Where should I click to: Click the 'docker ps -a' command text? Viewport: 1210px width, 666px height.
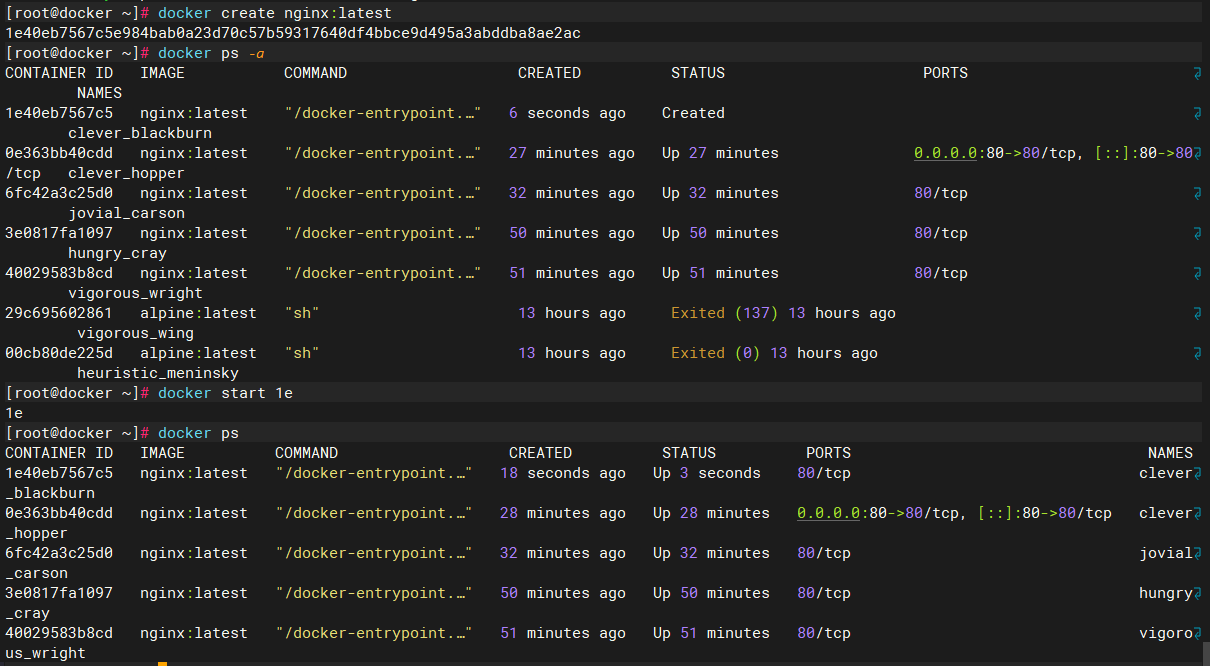(x=211, y=53)
